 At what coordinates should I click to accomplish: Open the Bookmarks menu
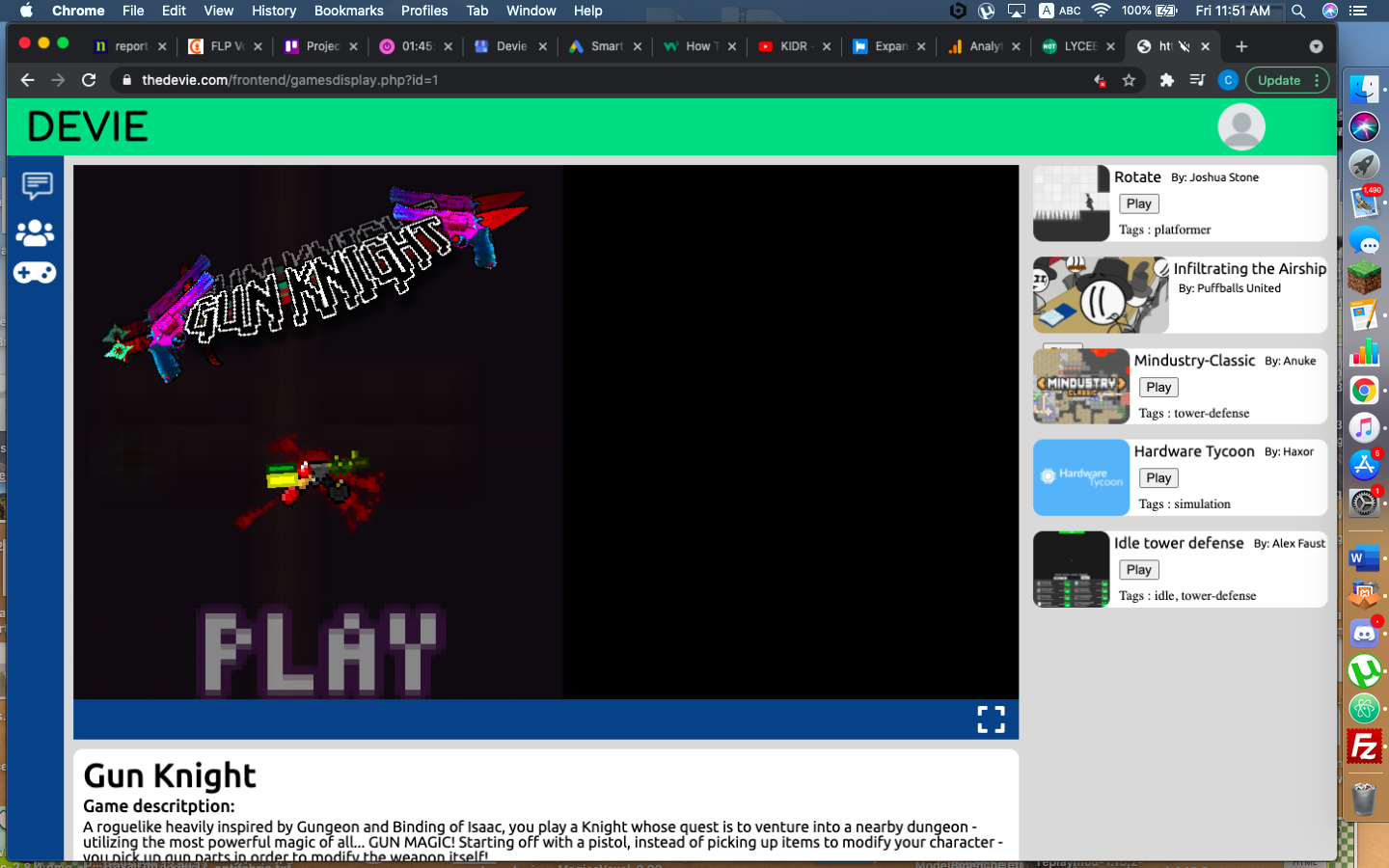(349, 11)
